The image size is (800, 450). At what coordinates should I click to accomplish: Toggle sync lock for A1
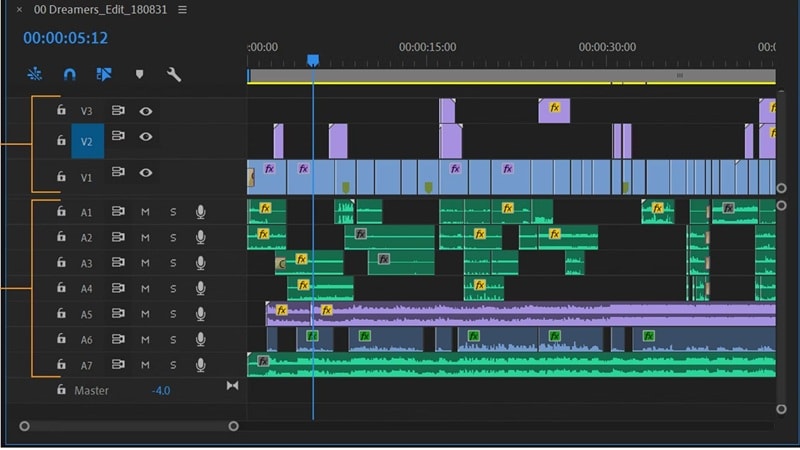click(118, 211)
